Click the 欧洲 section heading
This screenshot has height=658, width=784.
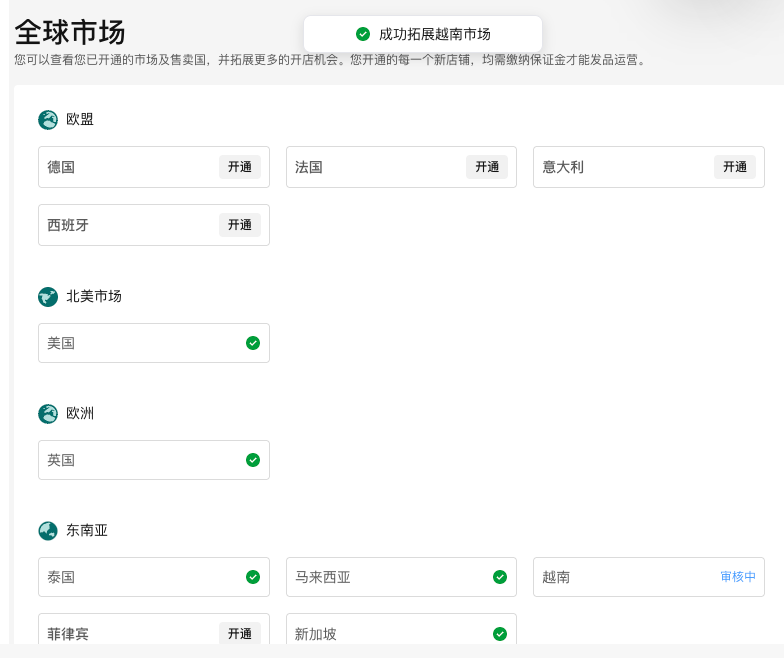click(x=80, y=413)
